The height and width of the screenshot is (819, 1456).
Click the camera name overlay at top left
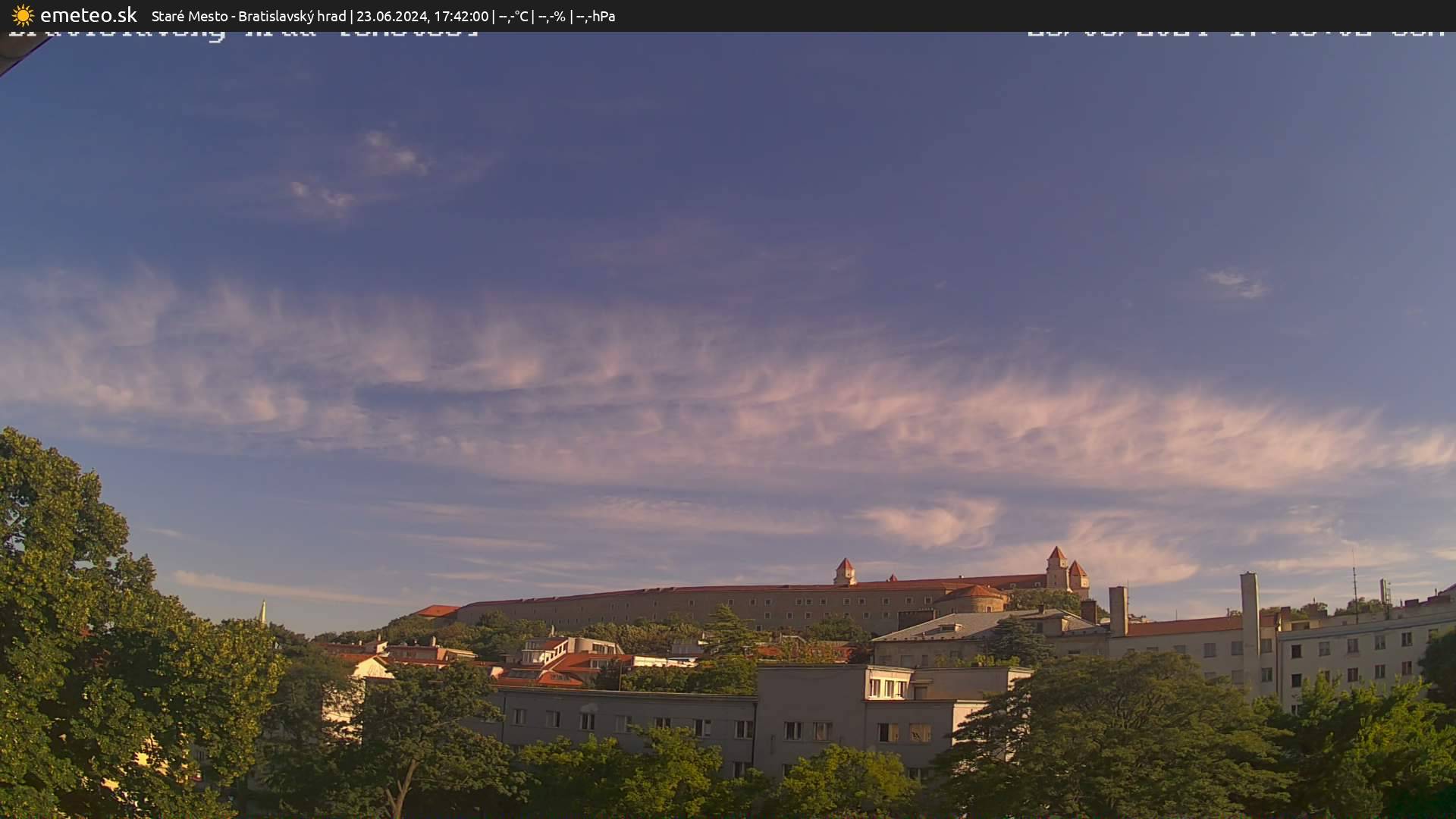[x=243, y=33]
